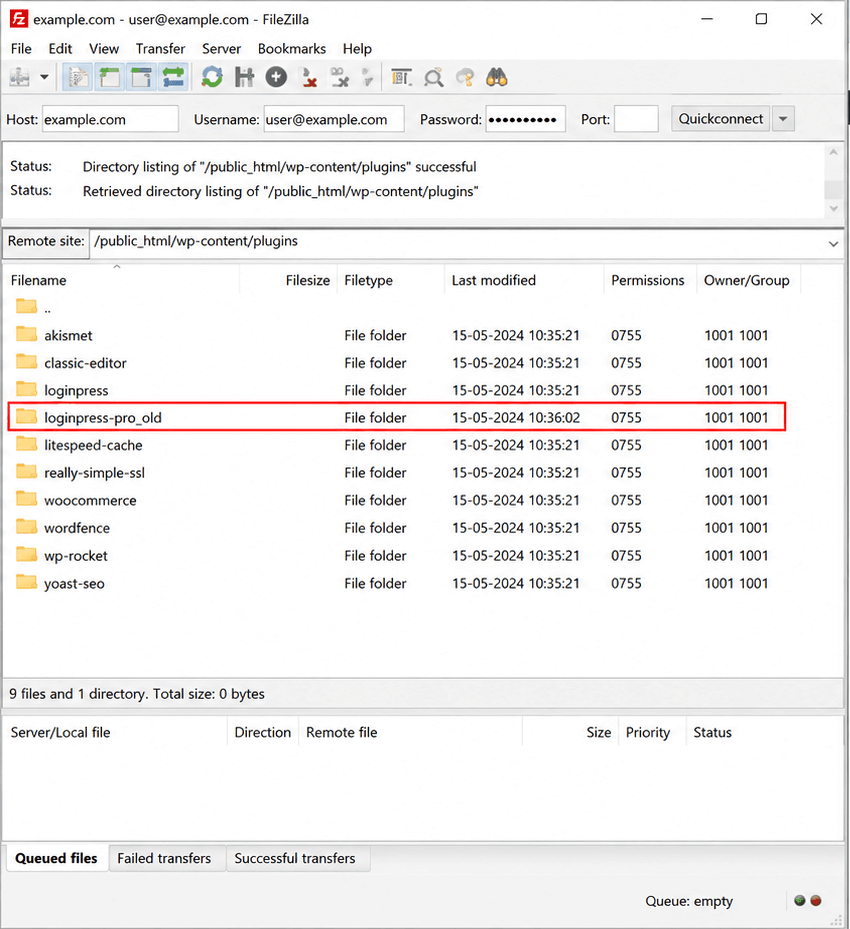Focus the Password input field
Screen dimensions: 850x929
point(525,119)
